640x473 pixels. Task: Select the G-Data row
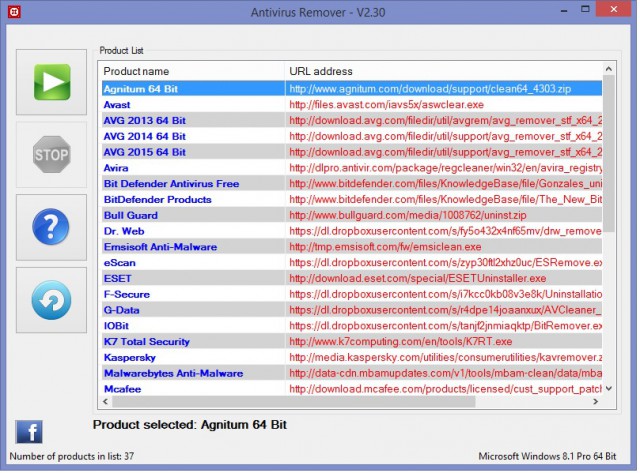(x=352, y=310)
